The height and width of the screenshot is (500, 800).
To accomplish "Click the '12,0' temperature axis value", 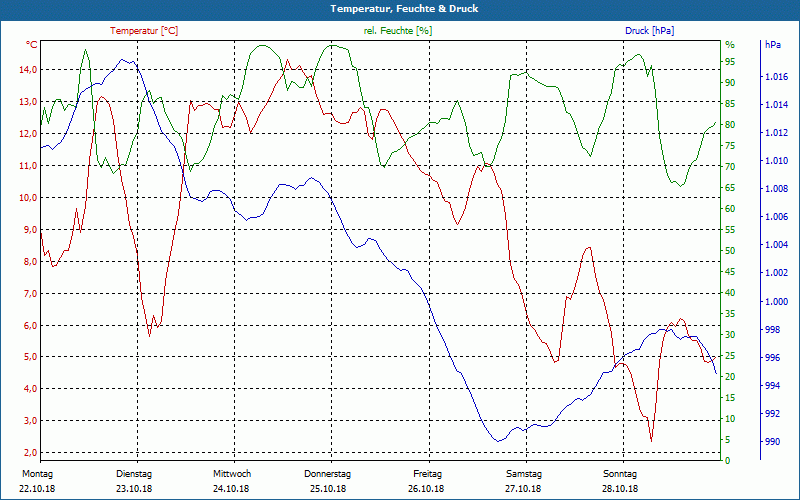I will 28,134.
